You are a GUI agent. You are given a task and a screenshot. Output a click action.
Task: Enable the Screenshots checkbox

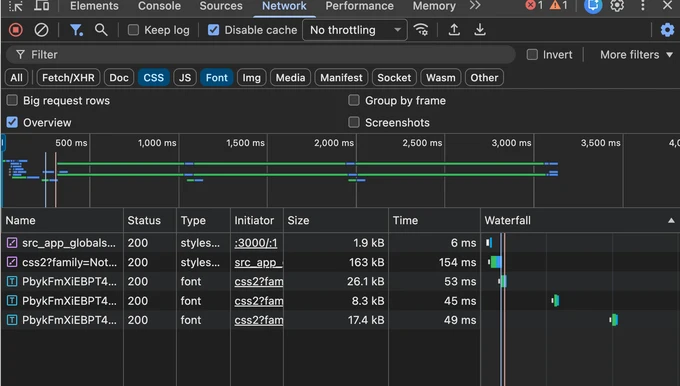click(x=354, y=122)
